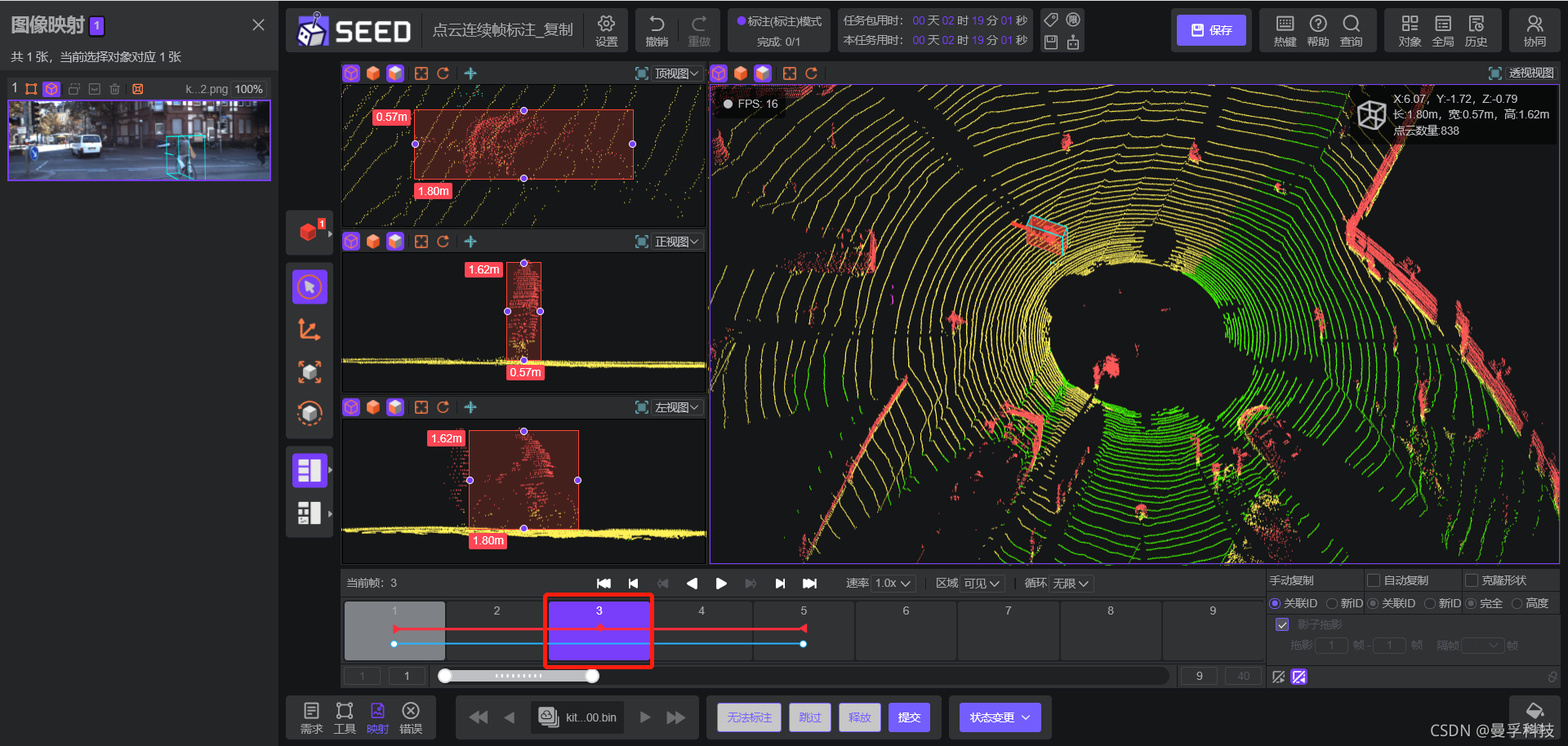This screenshot has width=1568, height=746.
Task: Toggle 影子拖影 checkbox
Action: [1282, 624]
